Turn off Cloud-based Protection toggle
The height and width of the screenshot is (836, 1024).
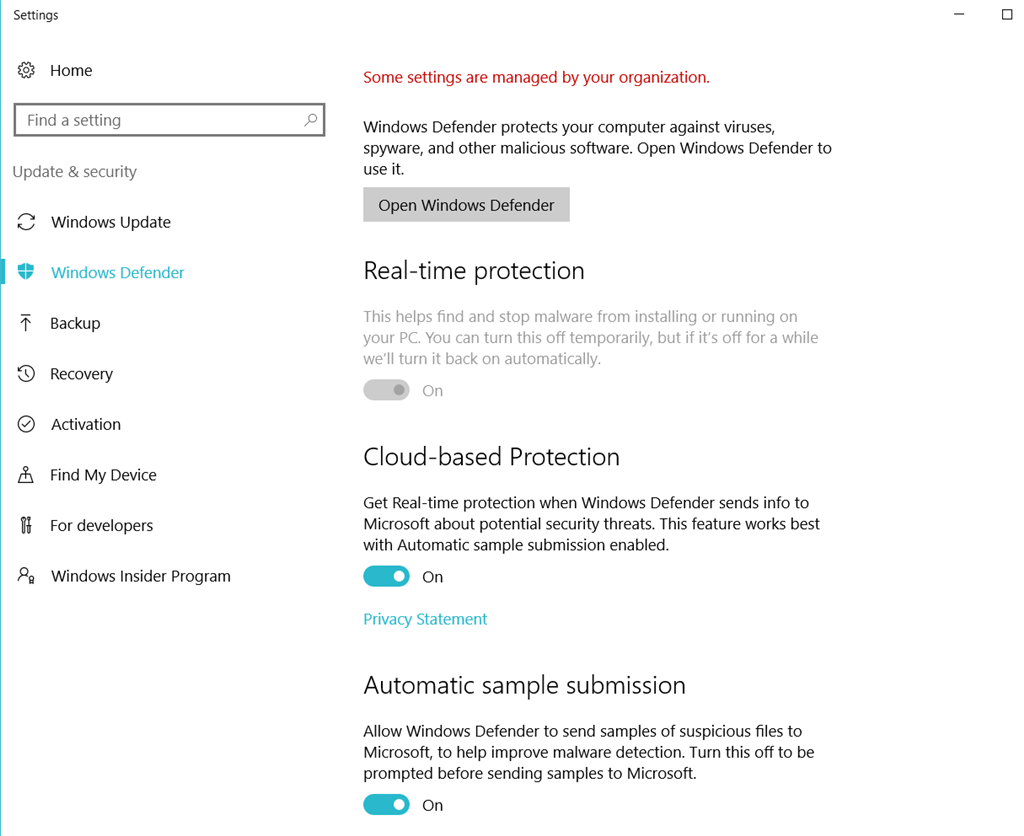point(387,577)
